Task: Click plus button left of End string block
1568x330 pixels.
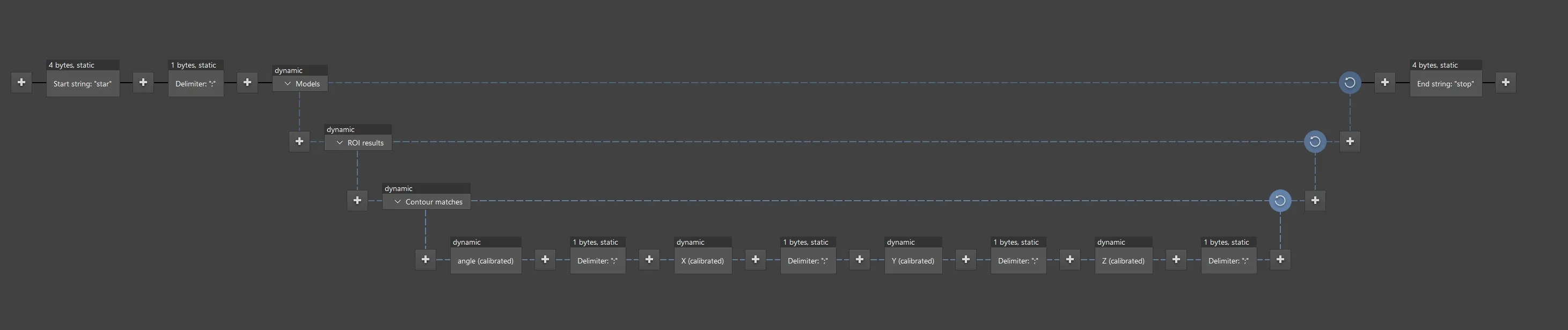Action: (x=1385, y=82)
